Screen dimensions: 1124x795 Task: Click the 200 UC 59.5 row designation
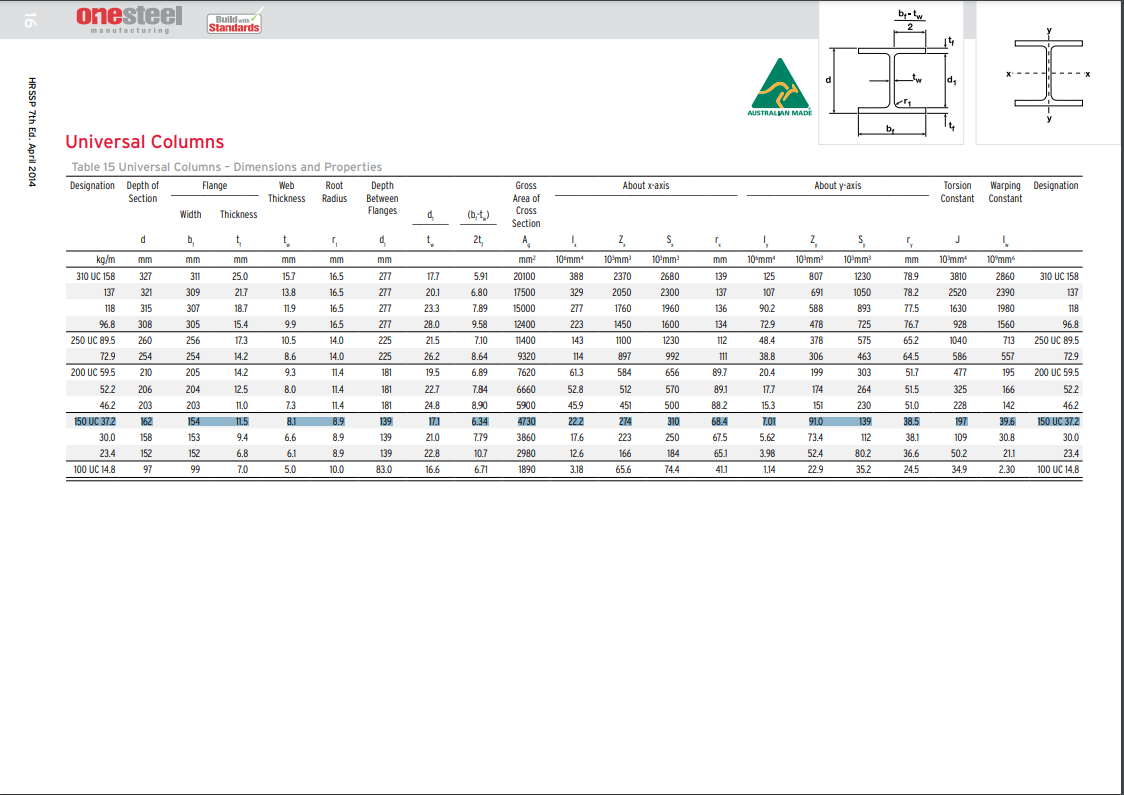[93, 373]
